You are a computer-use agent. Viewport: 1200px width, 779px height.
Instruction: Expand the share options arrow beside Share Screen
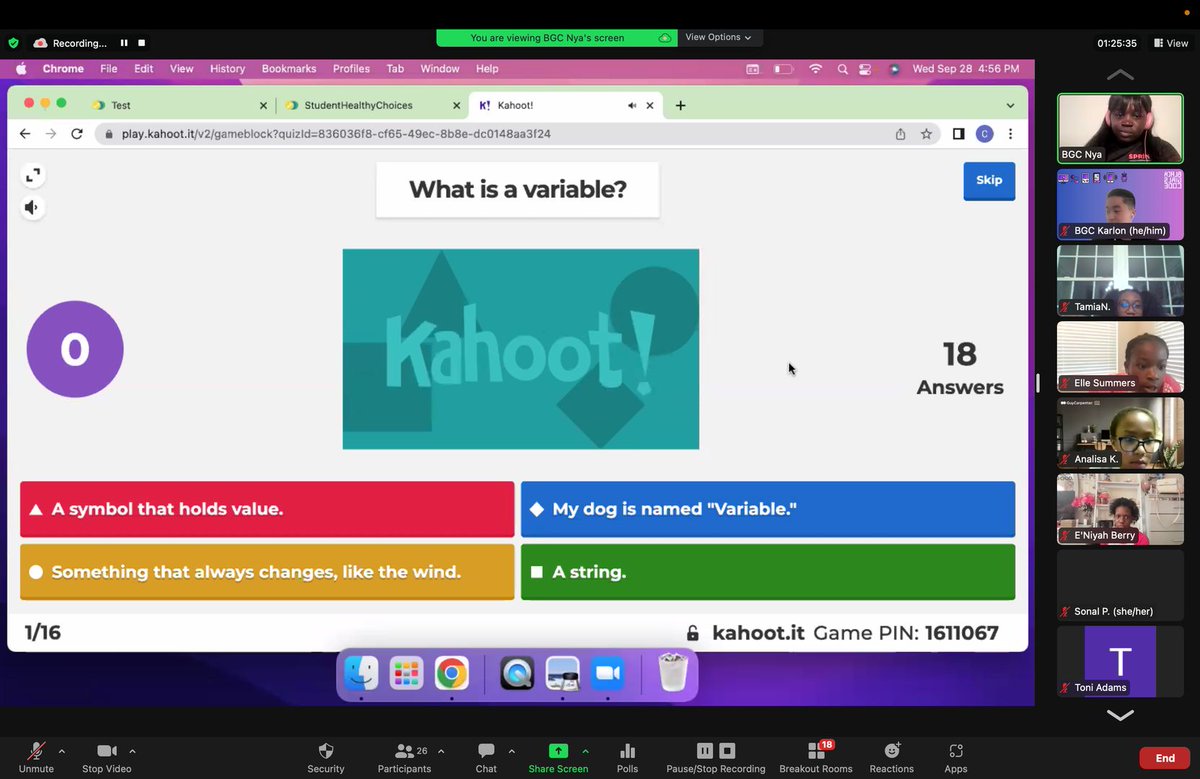585,751
